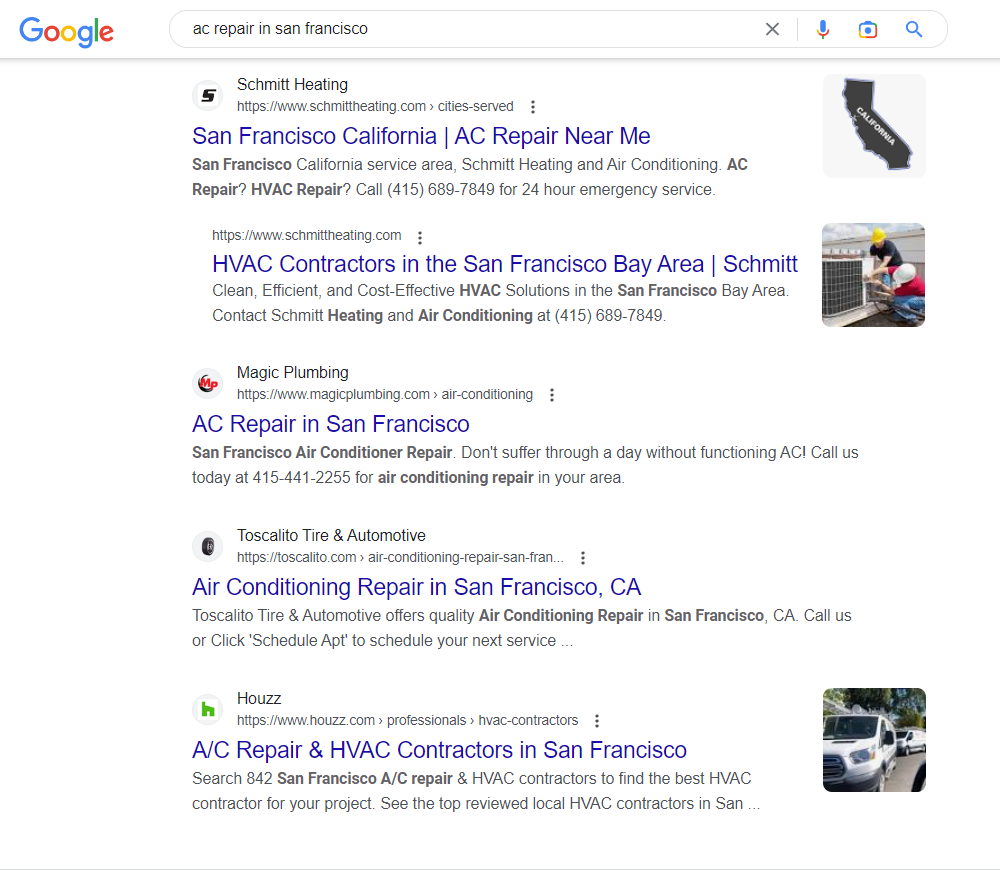Click the Houzz favicon
The image size is (1000, 870).
pos(208,709)
